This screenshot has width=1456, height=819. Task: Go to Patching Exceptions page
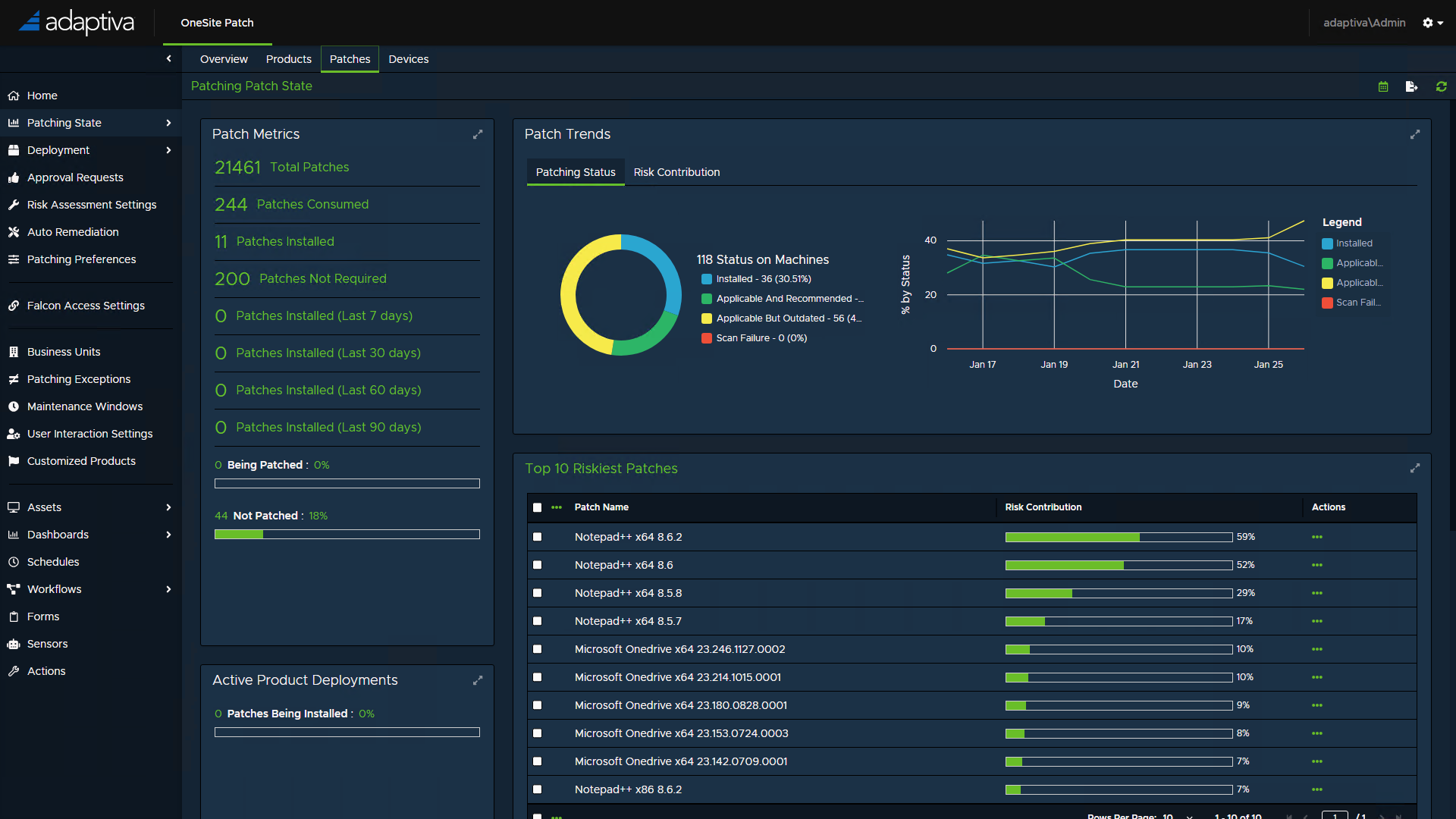[79, 379]
